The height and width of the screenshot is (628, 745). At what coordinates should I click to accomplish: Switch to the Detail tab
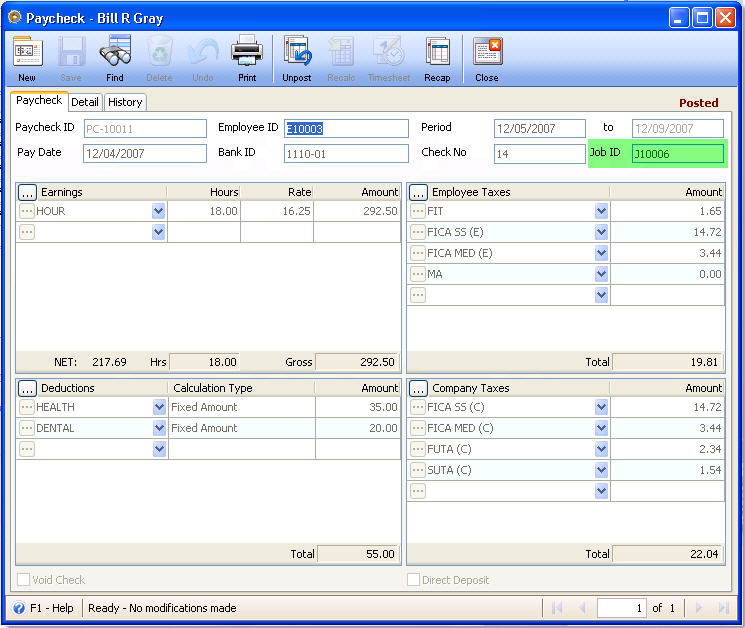(85, 102)
